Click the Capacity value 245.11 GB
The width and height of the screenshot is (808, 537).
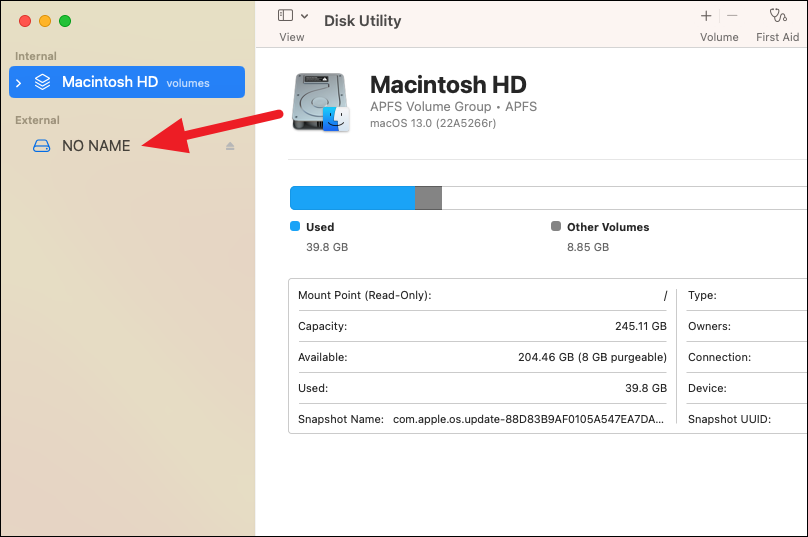[x=641, y=326]
